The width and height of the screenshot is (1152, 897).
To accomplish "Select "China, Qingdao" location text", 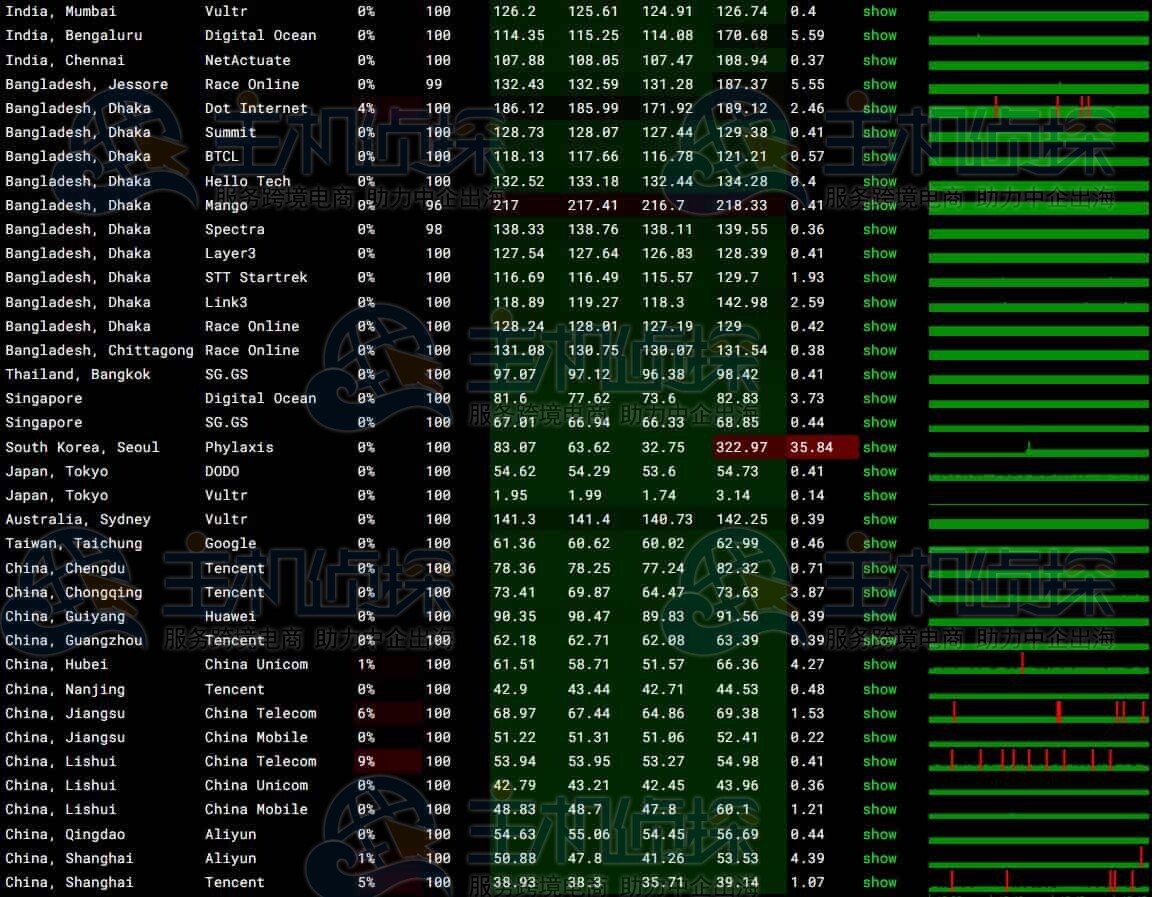I will [x=65, y=835].
